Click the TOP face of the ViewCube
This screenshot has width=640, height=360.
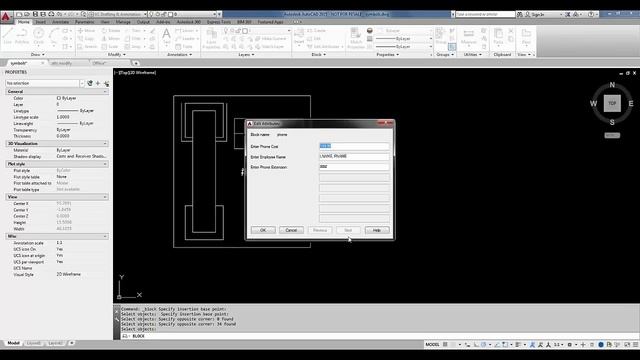click(612, 103)
